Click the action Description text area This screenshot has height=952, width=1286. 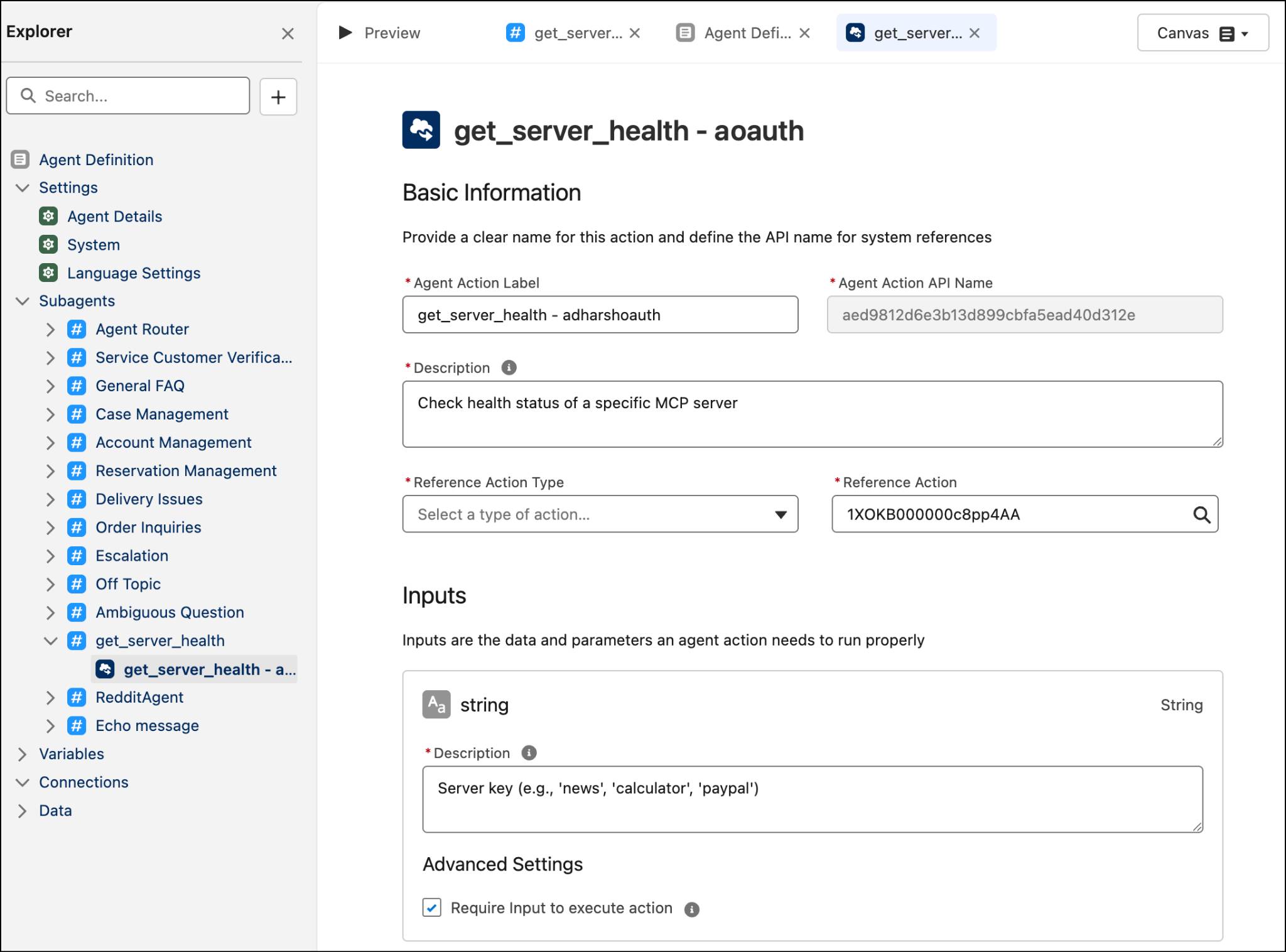pyautogui.click(x=813, y=414)
